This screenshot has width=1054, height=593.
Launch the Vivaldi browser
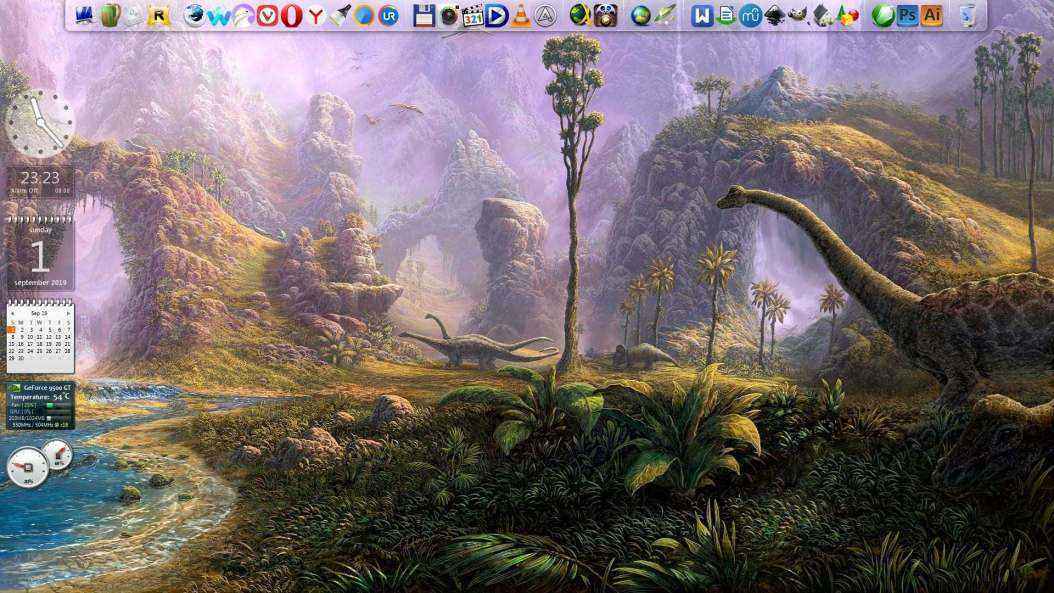268,15
